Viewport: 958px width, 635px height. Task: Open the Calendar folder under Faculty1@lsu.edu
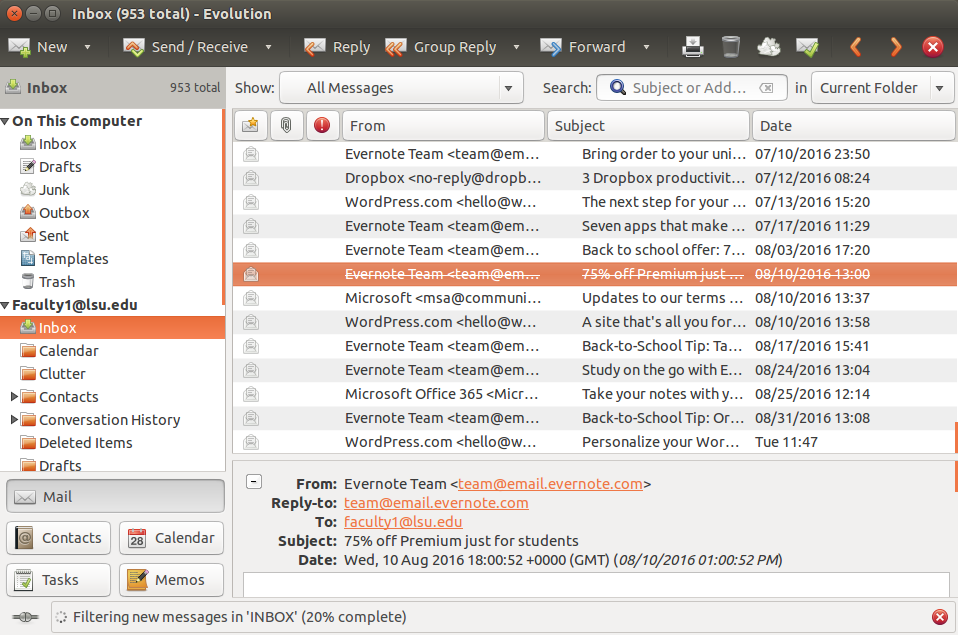coord(68,351)
